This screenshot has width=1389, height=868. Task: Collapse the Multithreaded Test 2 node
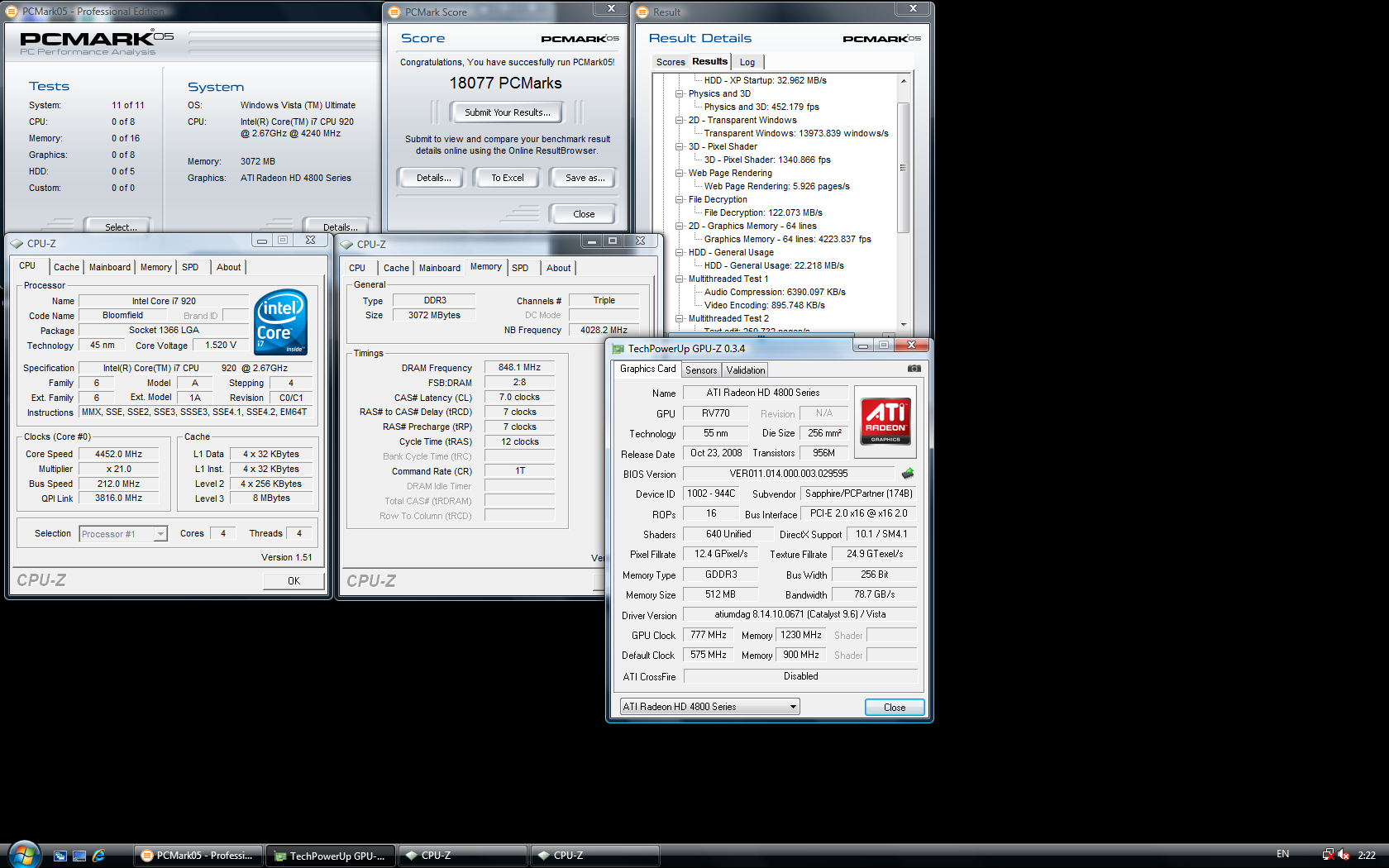[680, 318]
